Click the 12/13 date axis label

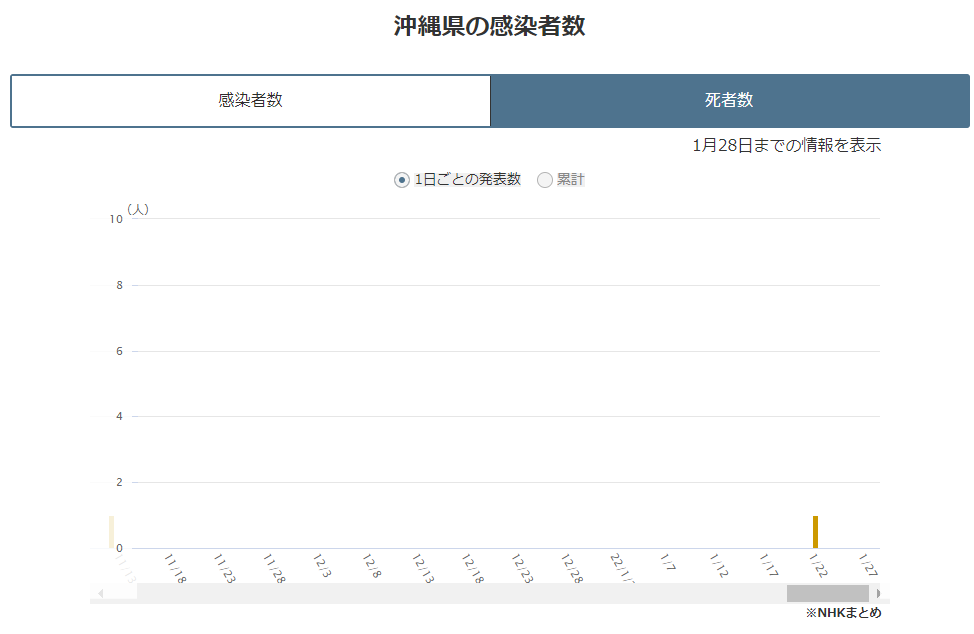(423, 568)
